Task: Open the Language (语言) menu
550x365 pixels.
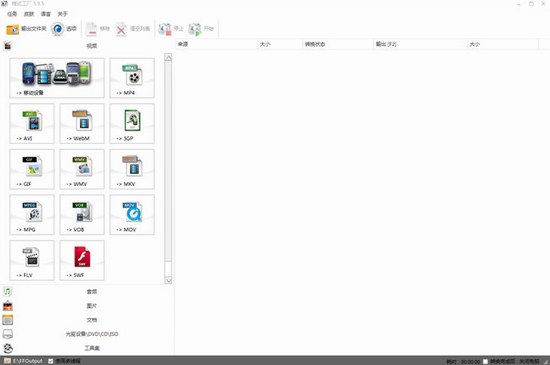Action: [x=46, y=14]
